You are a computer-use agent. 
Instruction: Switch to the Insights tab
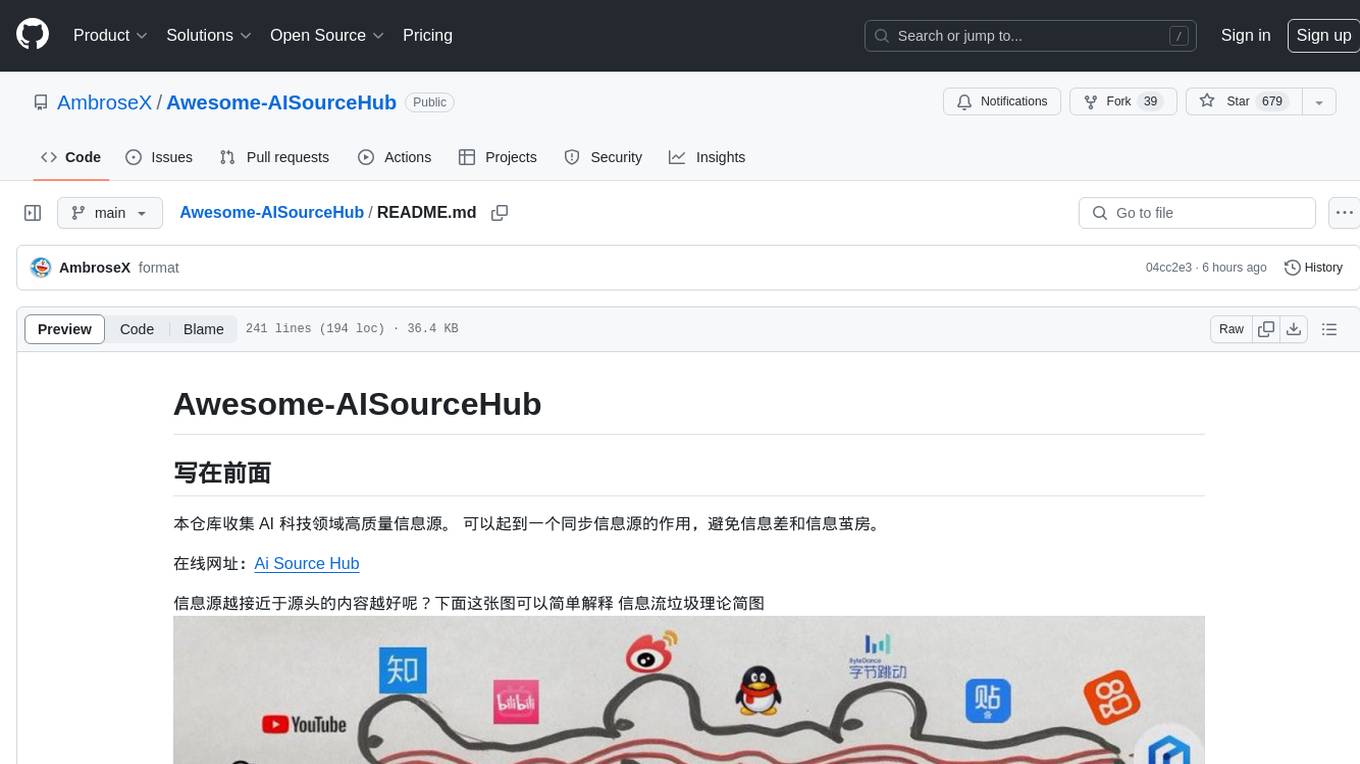click(707, 157)
